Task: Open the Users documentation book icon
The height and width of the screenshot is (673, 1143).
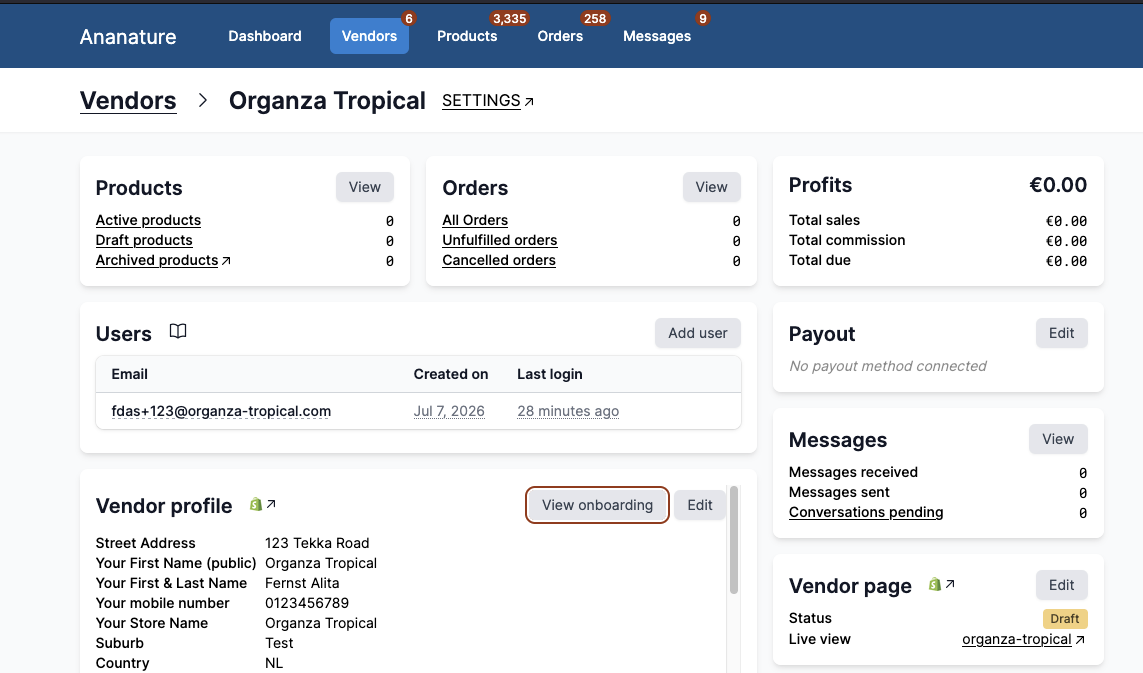Action: tap(178, 331)
